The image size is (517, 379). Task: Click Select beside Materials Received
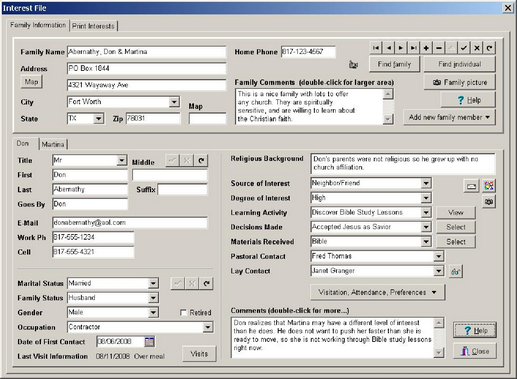point(456,242)
